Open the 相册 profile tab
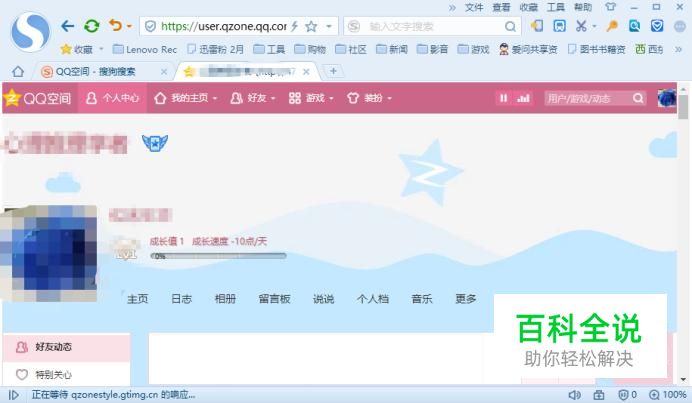The height and width of the screenshot is (403, 692). [x=225, y=299]
